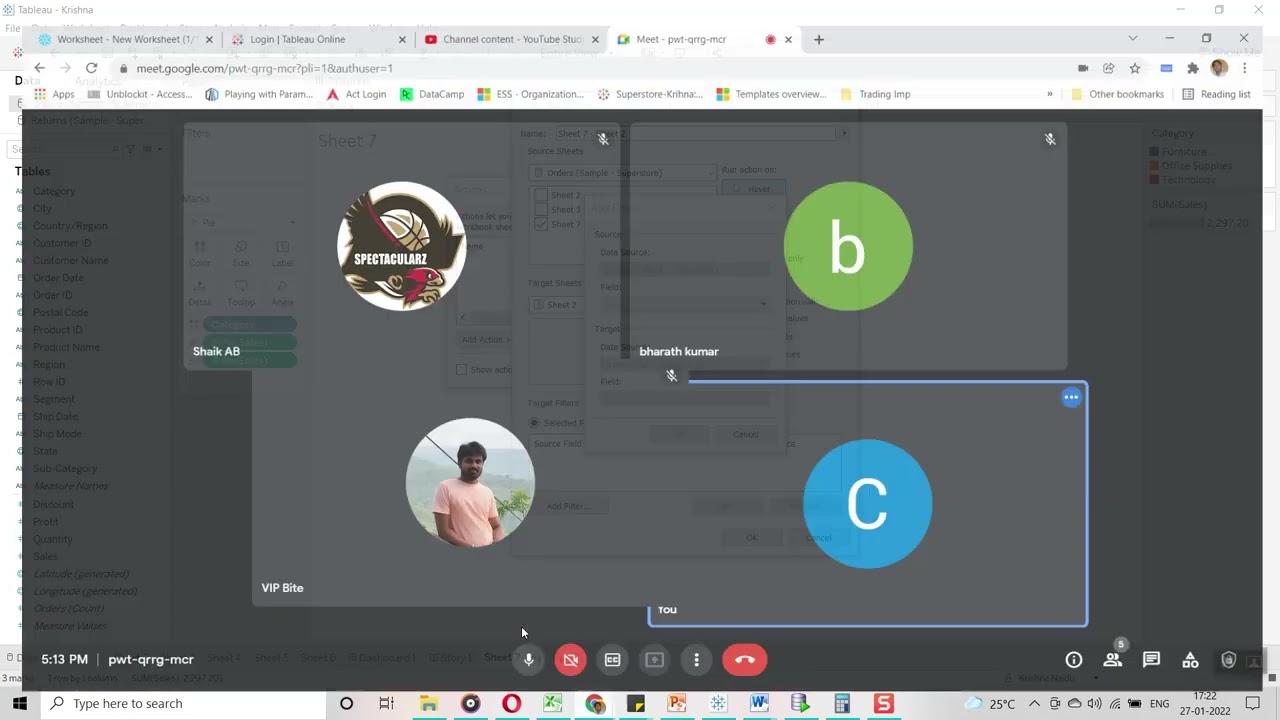Close the Login | Tableau Online tab

point(402,39)
